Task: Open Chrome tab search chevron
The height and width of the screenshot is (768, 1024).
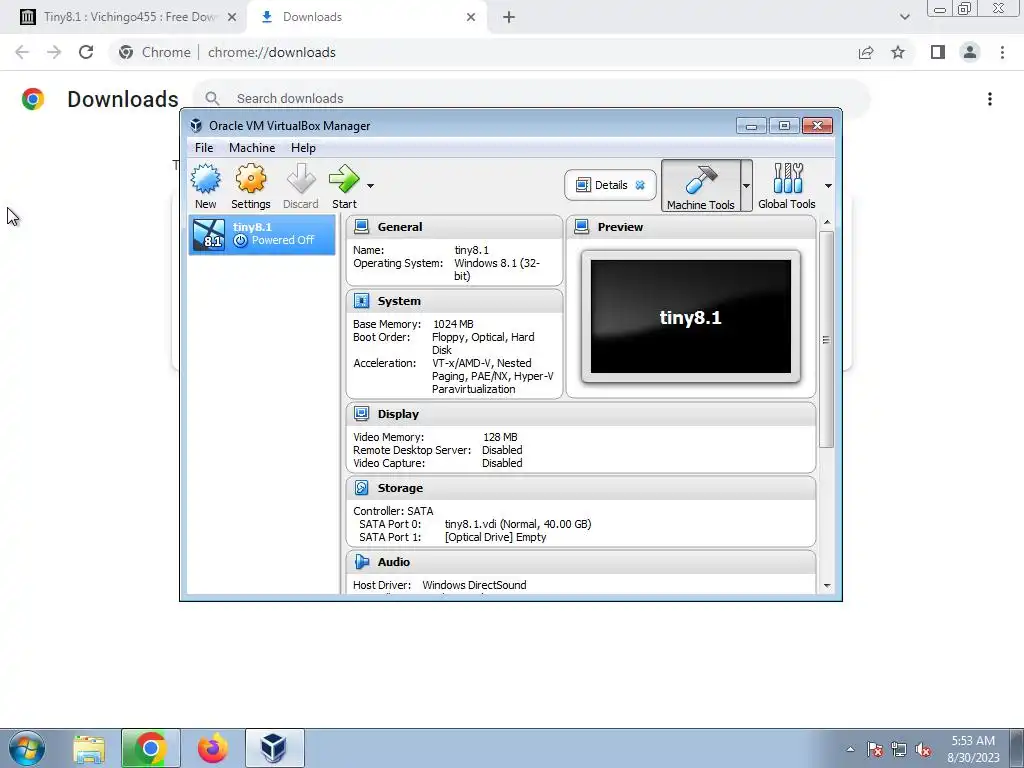Action: 904,18
